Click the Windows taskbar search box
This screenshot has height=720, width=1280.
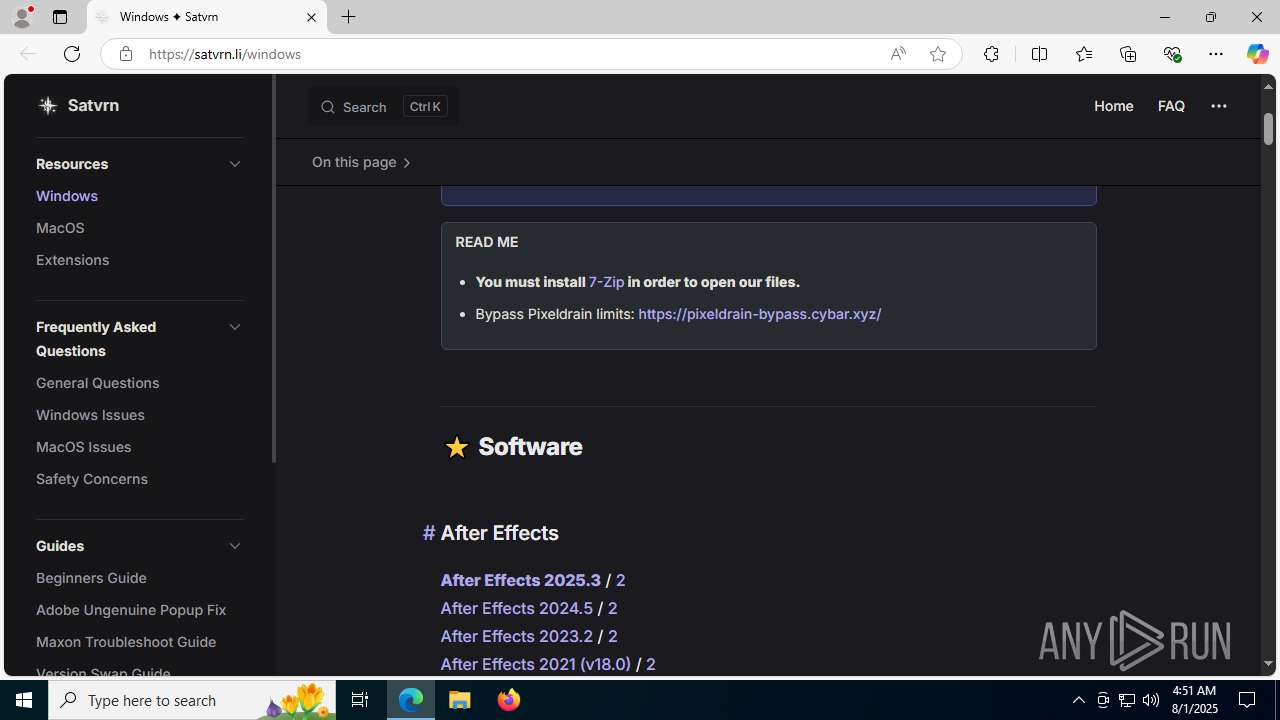point(191,700)
